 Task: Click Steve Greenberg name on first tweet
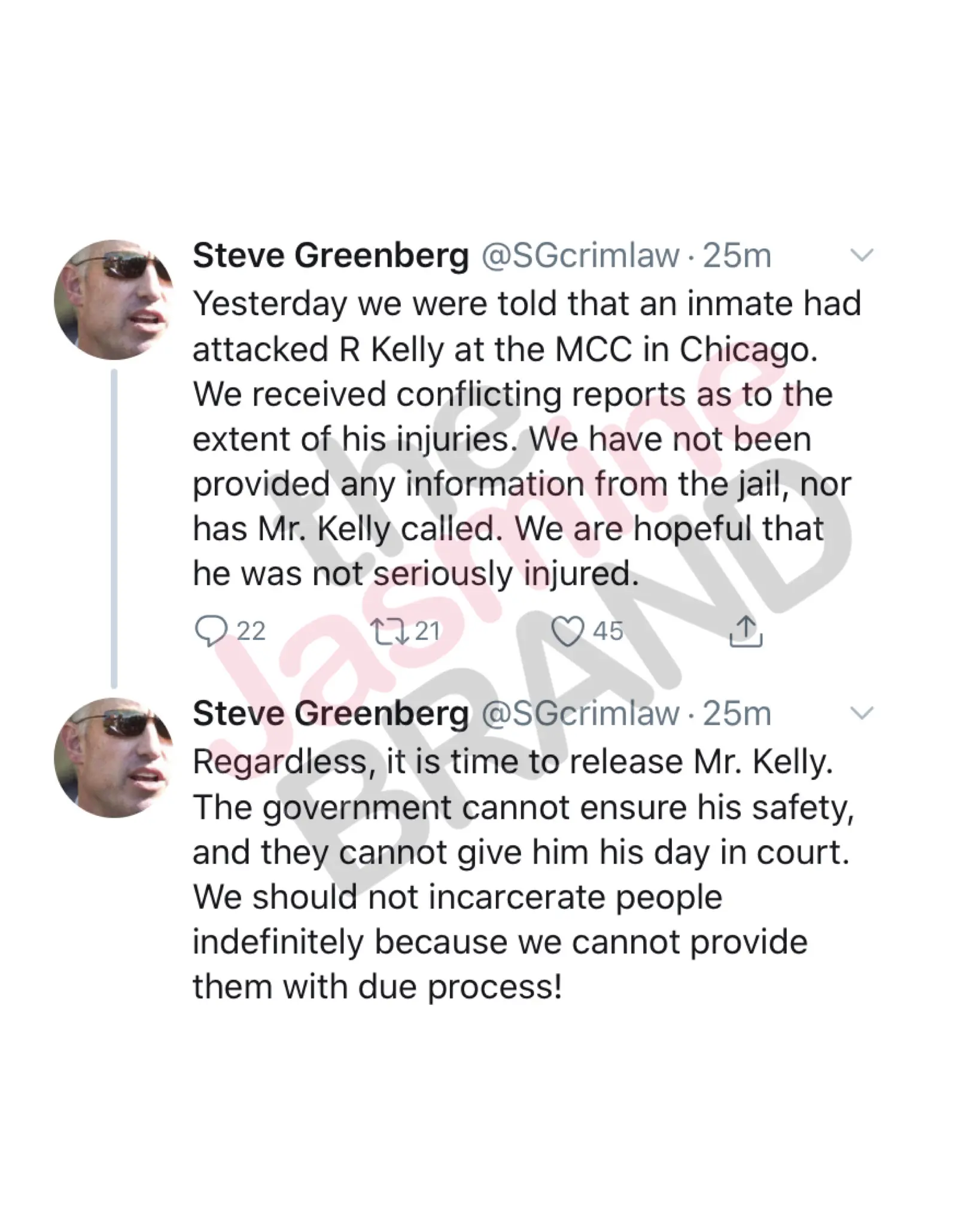pyautogui.click(x=331, y=256)
